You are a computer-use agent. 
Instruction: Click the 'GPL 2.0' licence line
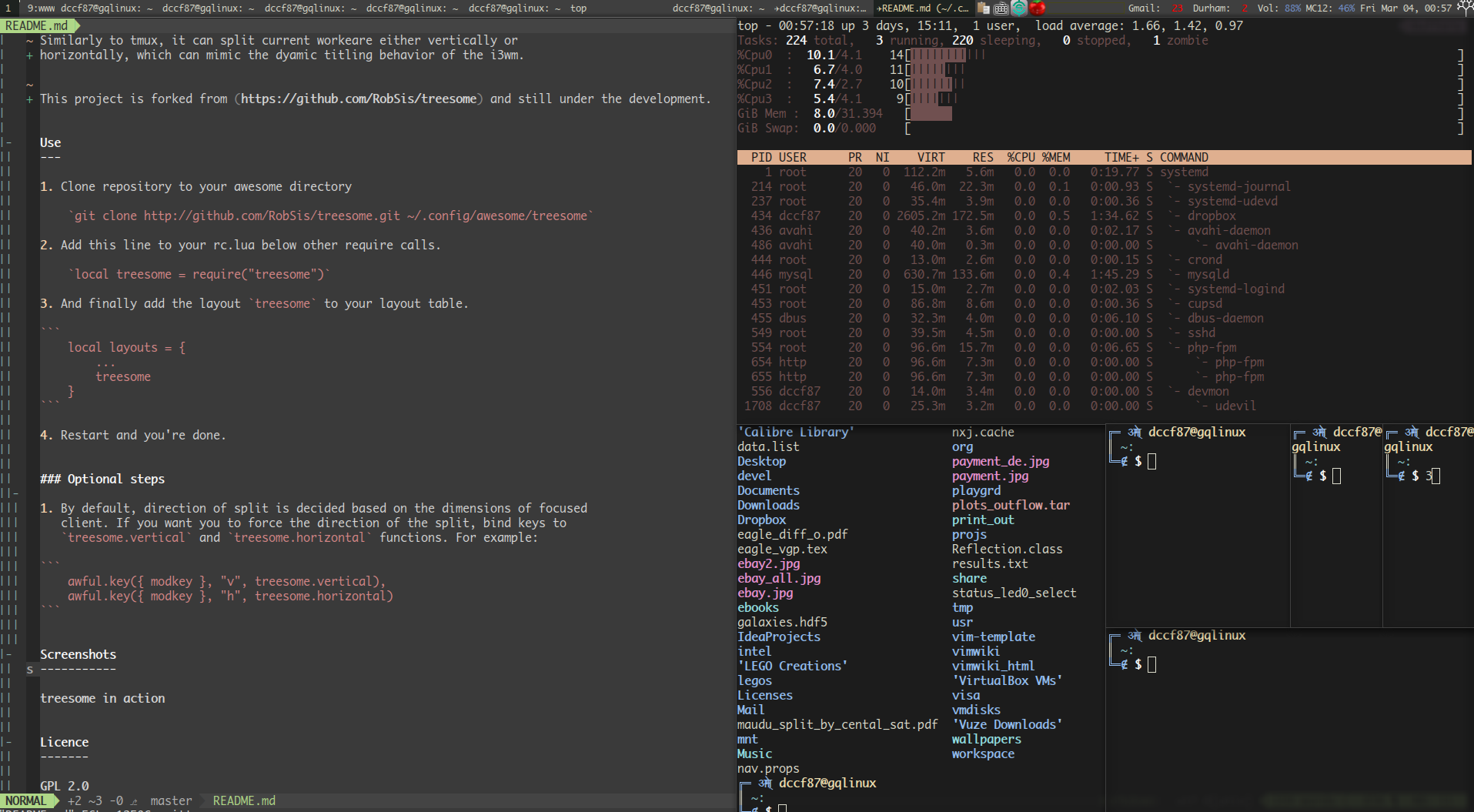click(65, 786)
